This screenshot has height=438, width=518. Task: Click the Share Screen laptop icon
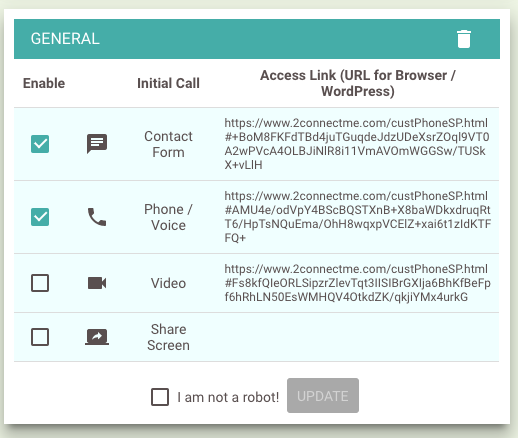pos(97,337)
